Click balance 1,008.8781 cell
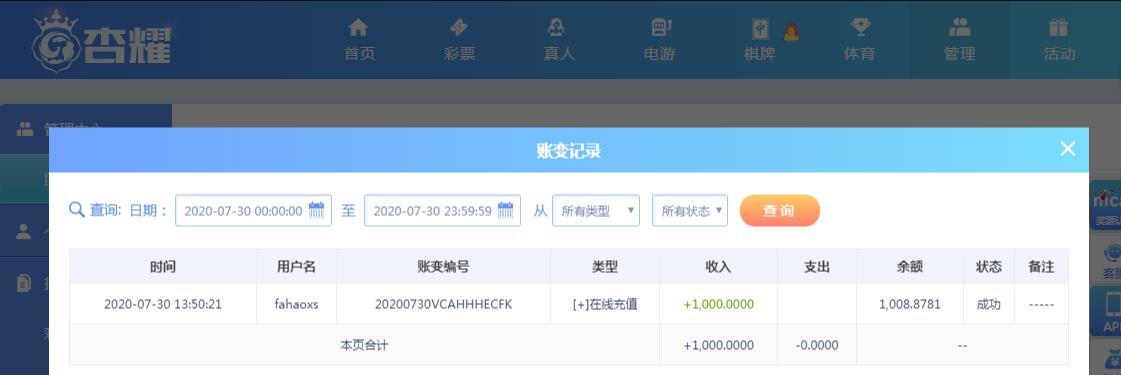This screenshot has width=1121, height=375. pyautogui.click(x=910, y=304)
